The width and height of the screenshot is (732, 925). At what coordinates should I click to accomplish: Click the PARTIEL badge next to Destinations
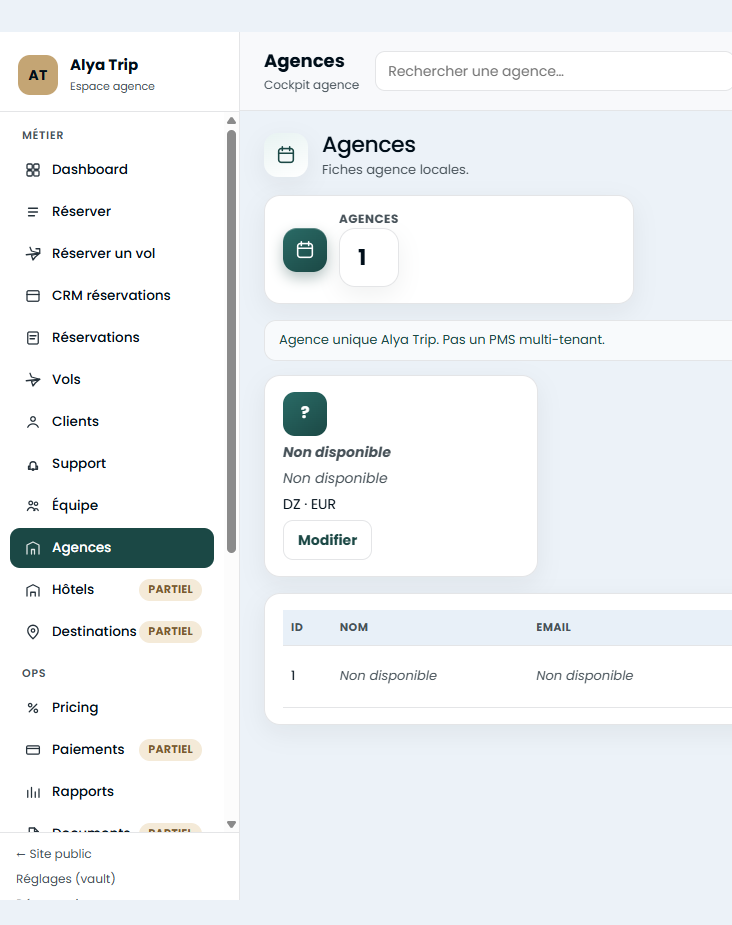tap(170, 631)
